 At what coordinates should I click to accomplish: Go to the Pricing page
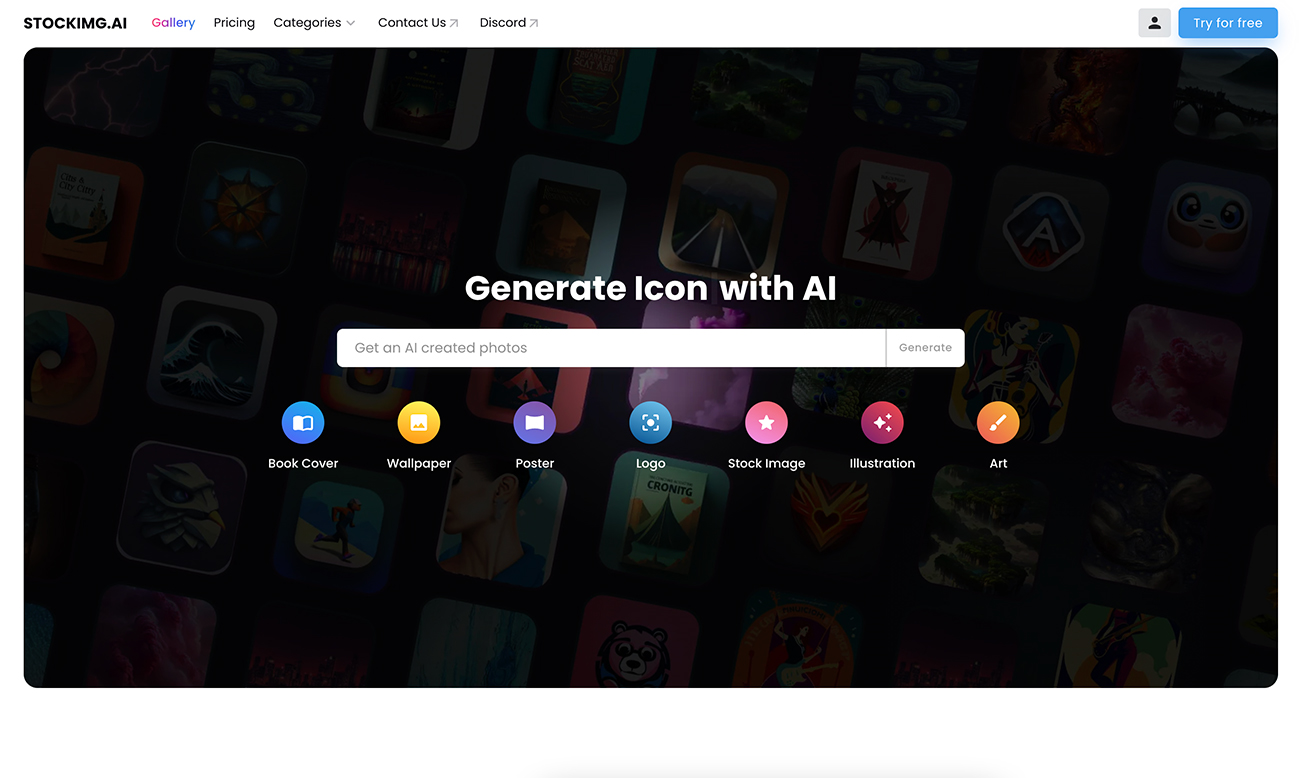point(234,23)
